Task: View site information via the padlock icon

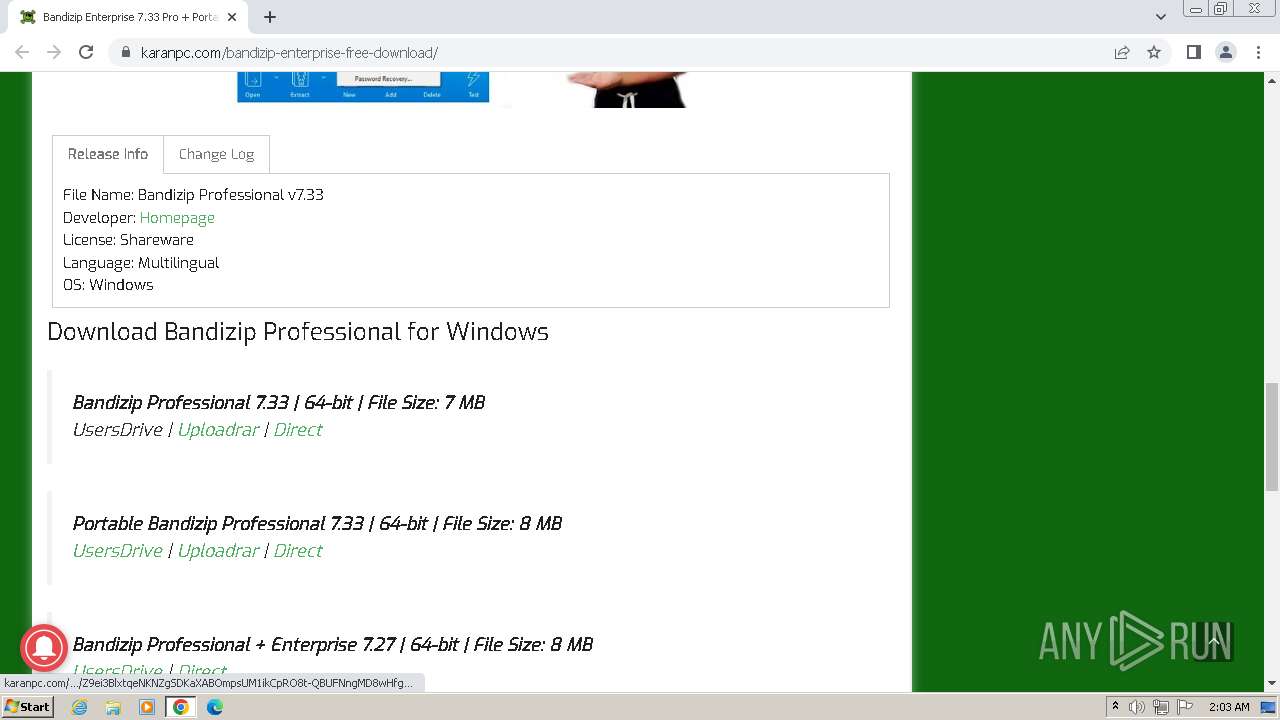Action: [x=126, y=53]
